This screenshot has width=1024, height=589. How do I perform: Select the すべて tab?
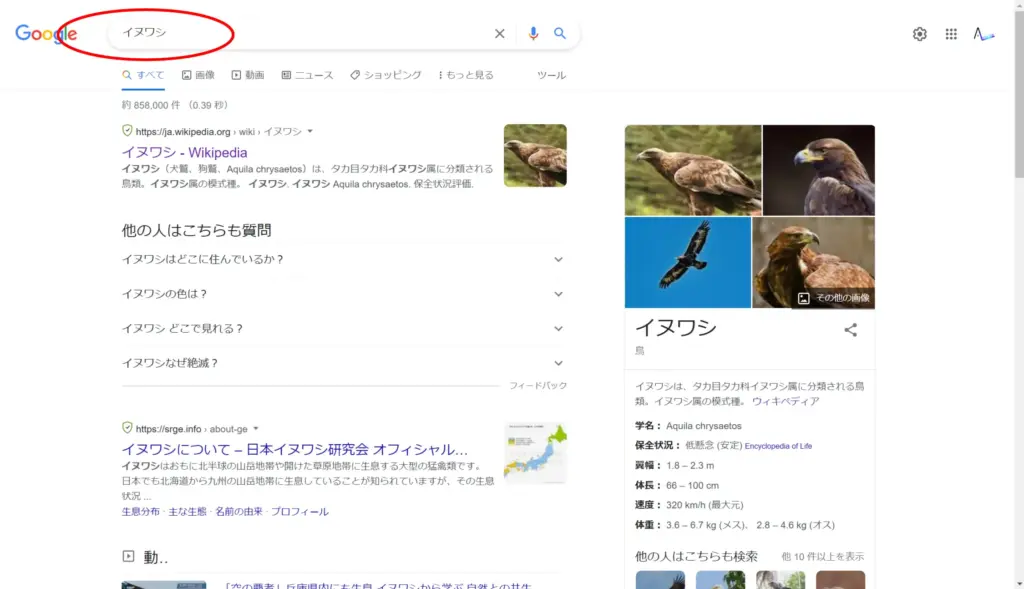tap(143, 75)
